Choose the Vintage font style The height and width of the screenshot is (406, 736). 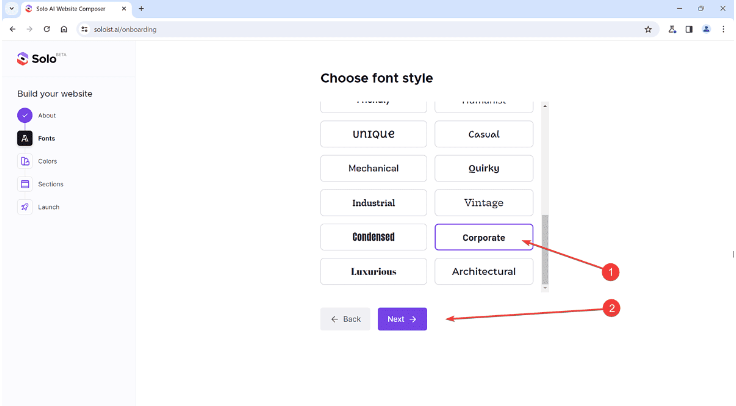pyautogui.click(x=484, y=203)
